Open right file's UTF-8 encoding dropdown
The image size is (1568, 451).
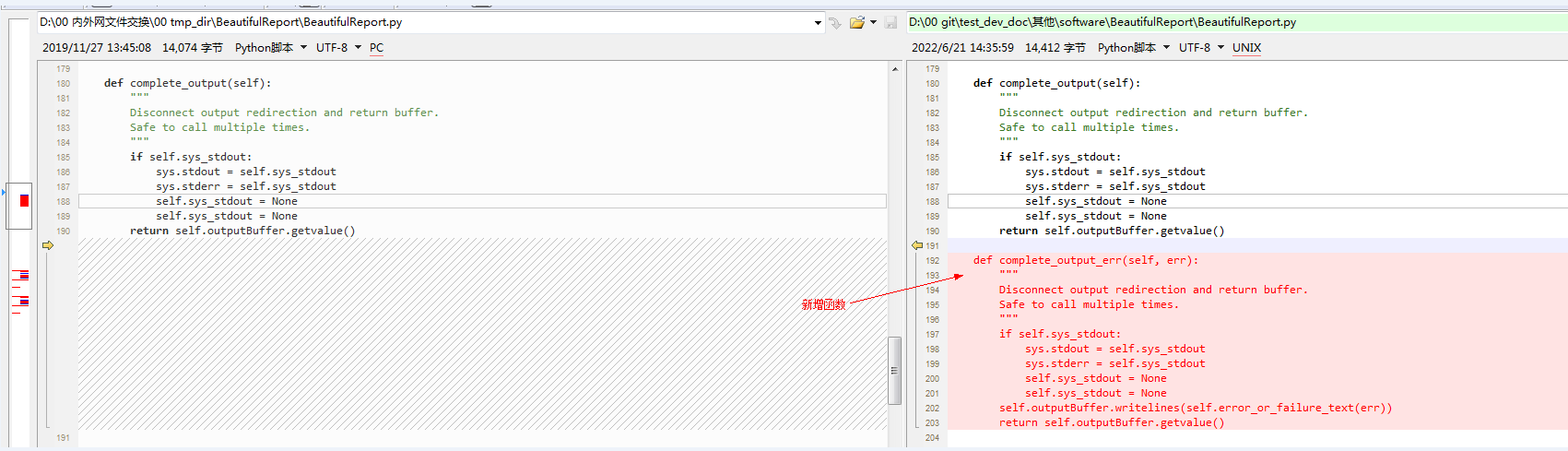(x=1201, y=48)
